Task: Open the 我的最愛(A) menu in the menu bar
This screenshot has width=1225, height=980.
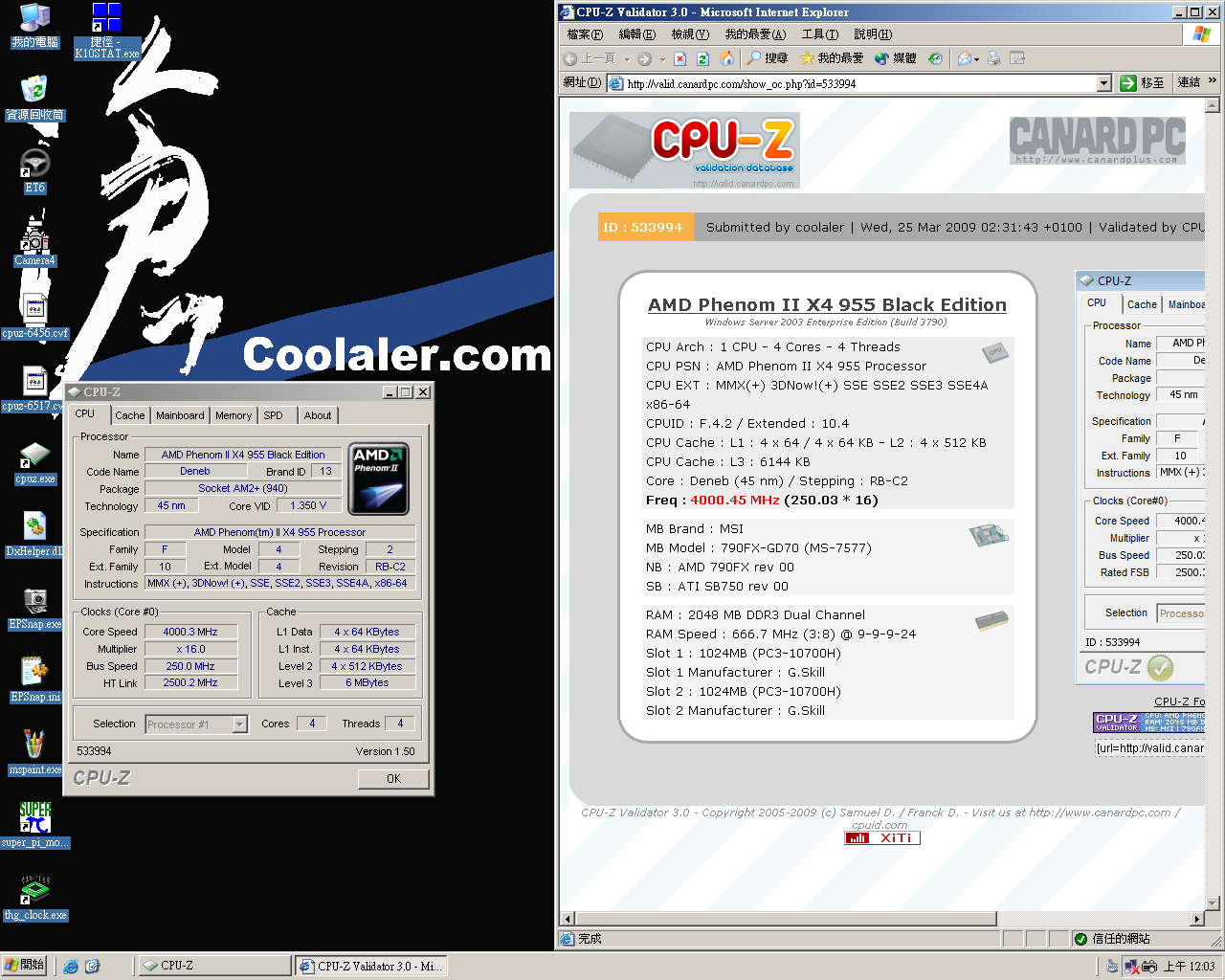Action: [x=755, y=34]
